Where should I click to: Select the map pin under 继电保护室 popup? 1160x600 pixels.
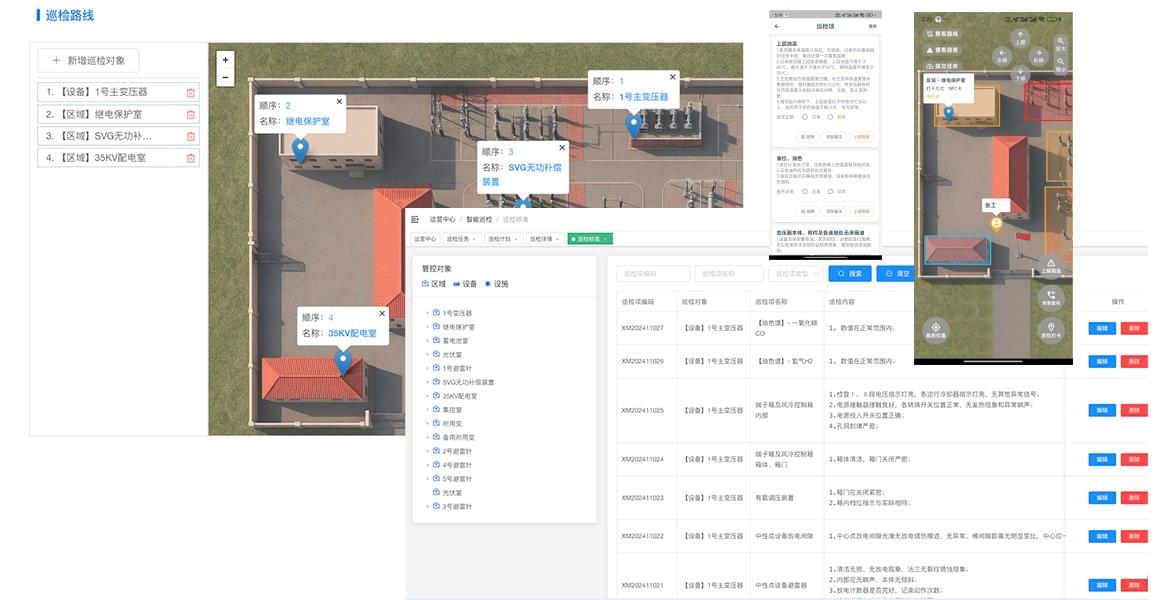click(300, 149)
